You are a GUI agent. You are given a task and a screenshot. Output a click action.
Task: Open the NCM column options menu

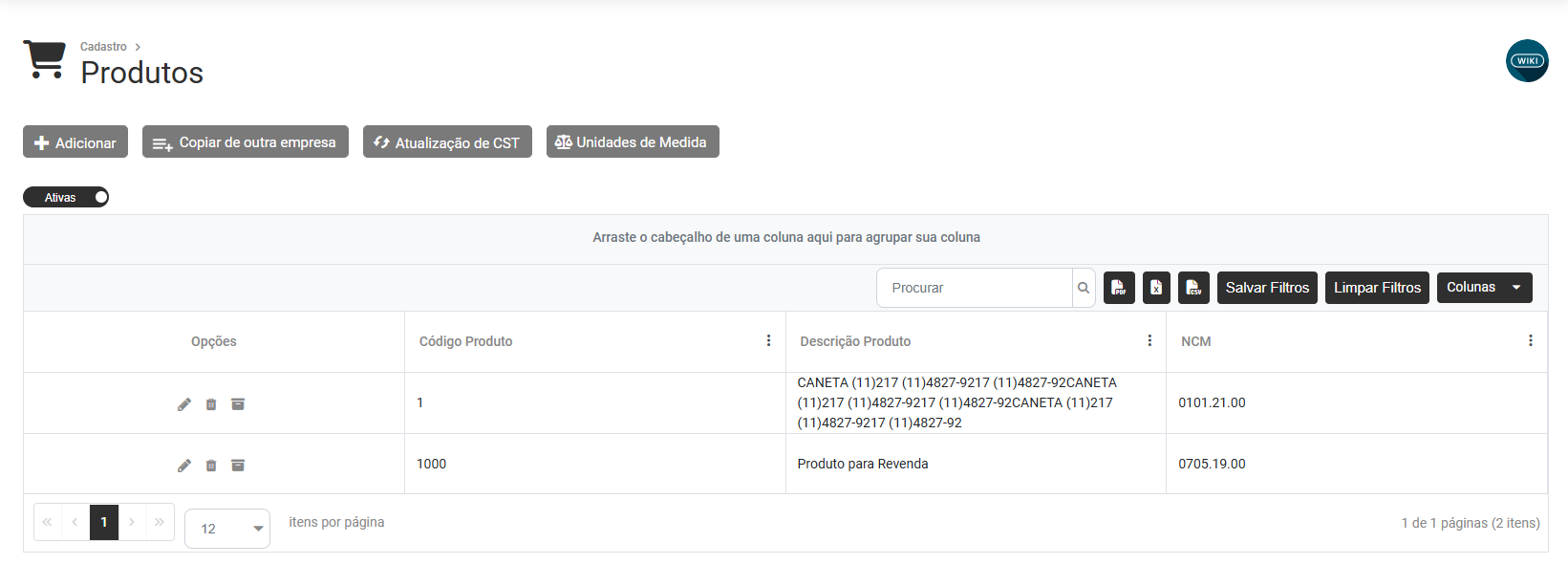point(1530,341)
